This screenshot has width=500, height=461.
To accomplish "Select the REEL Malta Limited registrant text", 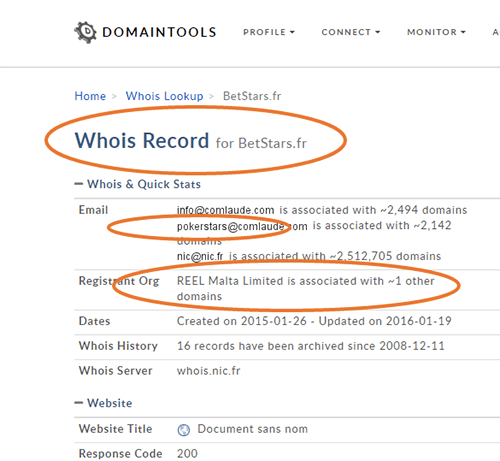I will pos(231,281).
